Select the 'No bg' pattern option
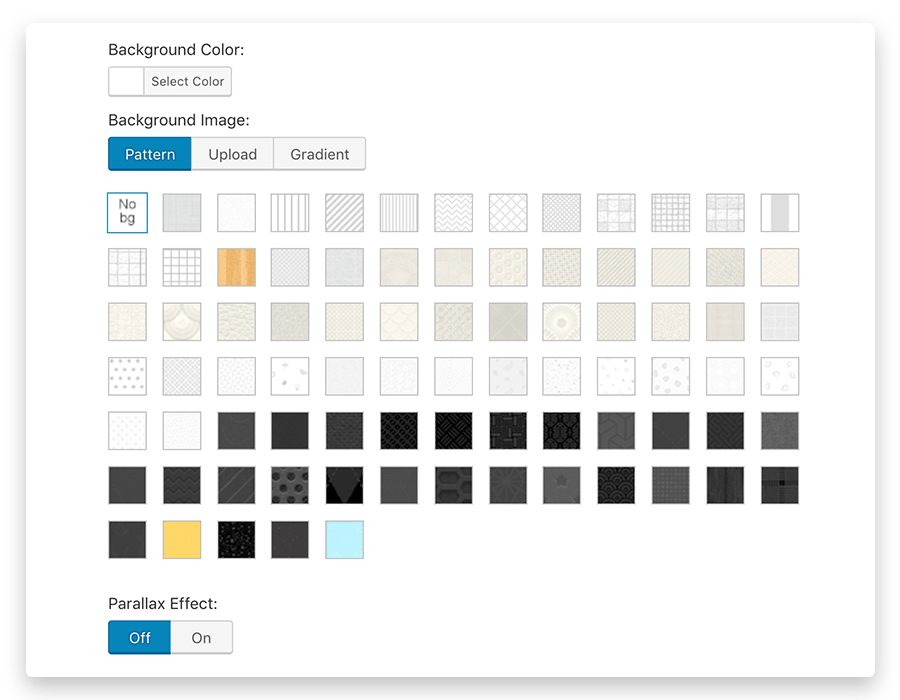The image size is (900, 700). tap(127, 212)
